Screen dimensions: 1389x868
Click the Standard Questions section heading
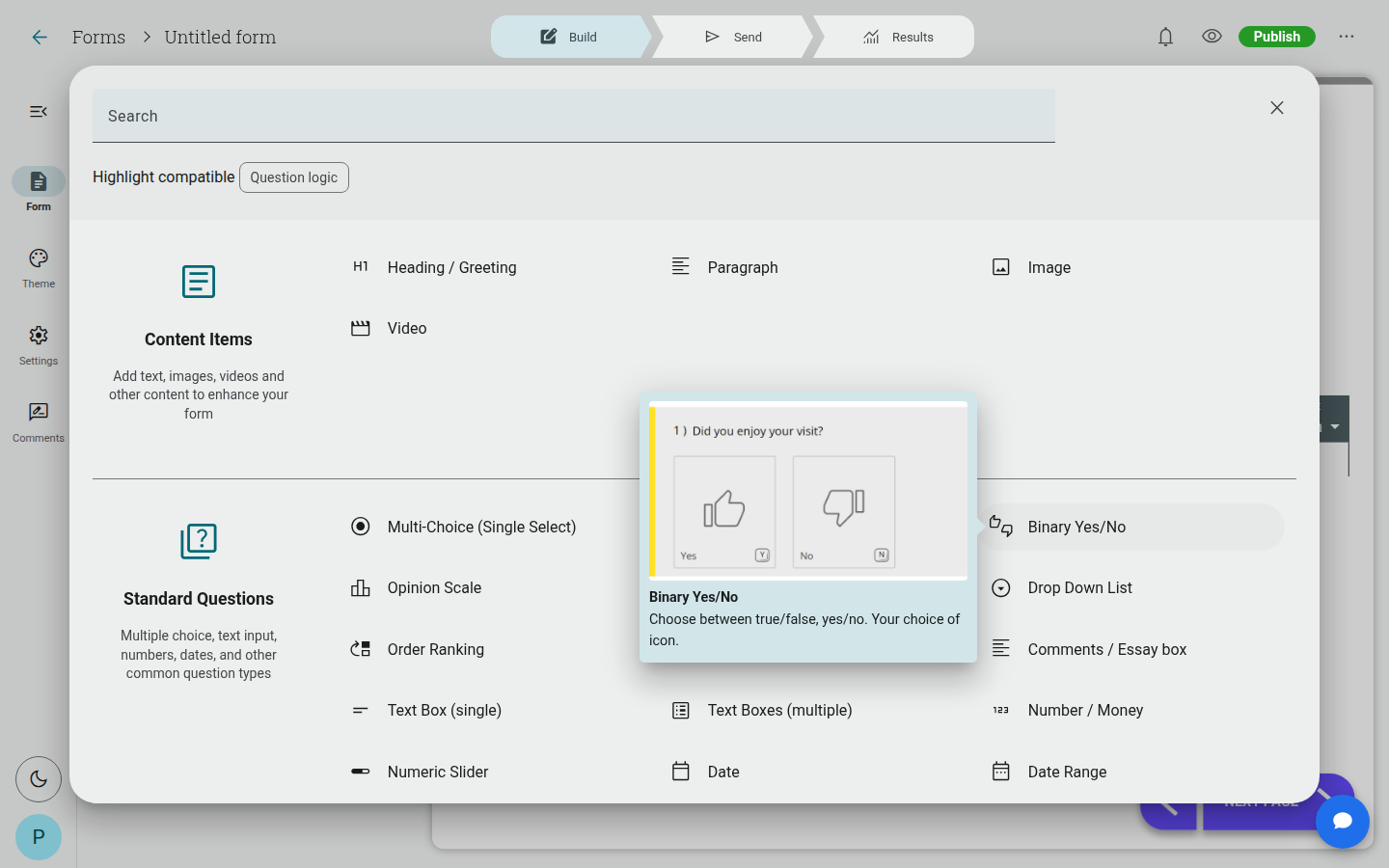(x=199, y=599)
